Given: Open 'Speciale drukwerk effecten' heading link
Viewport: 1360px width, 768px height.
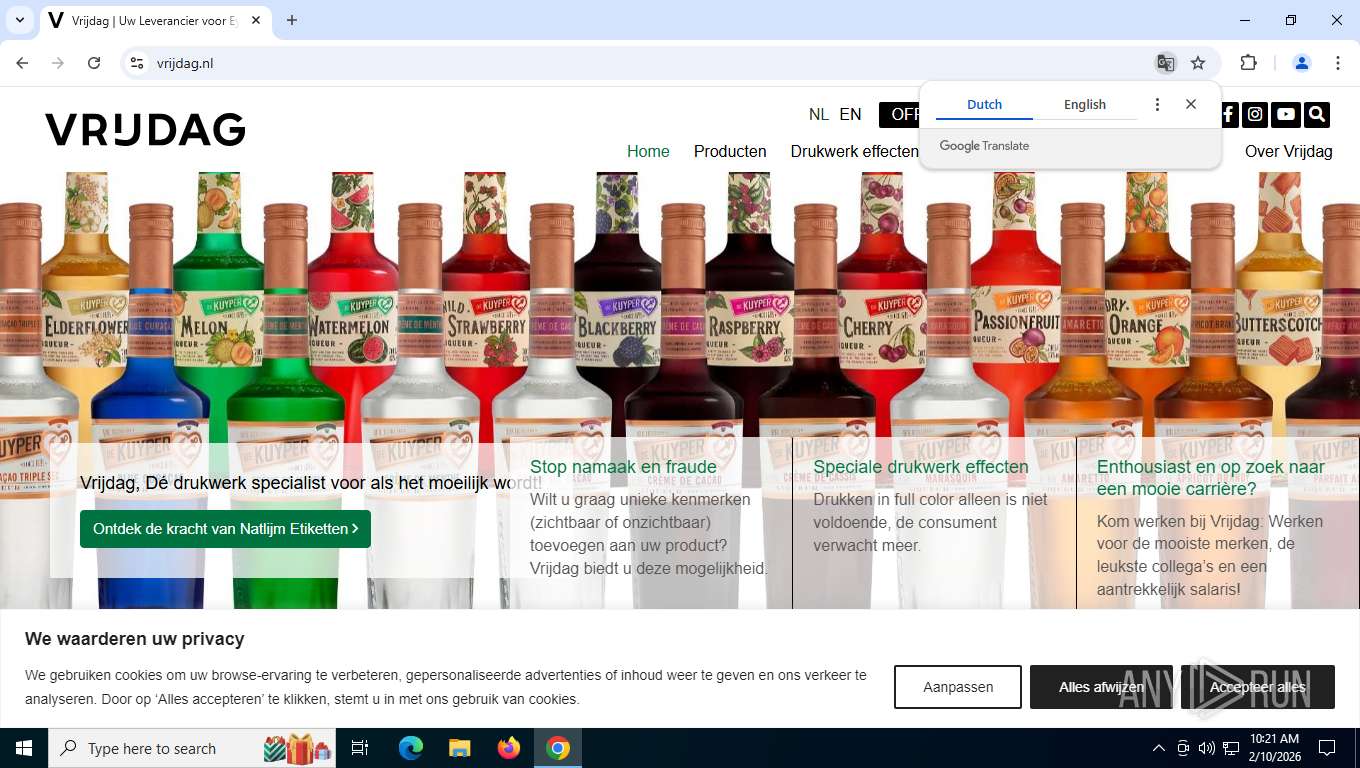Looking at the screenshot, I should coord(921,467).
